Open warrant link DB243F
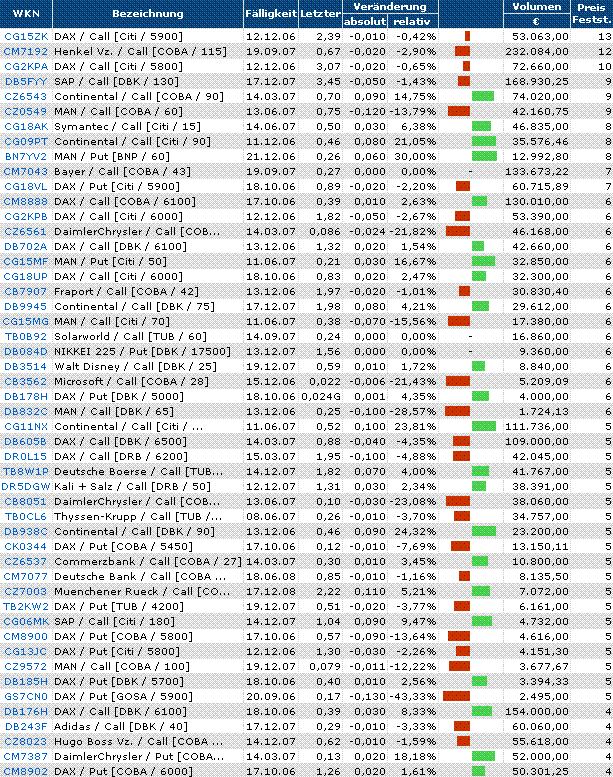613x777 pixels. click(x=26, y=726)
